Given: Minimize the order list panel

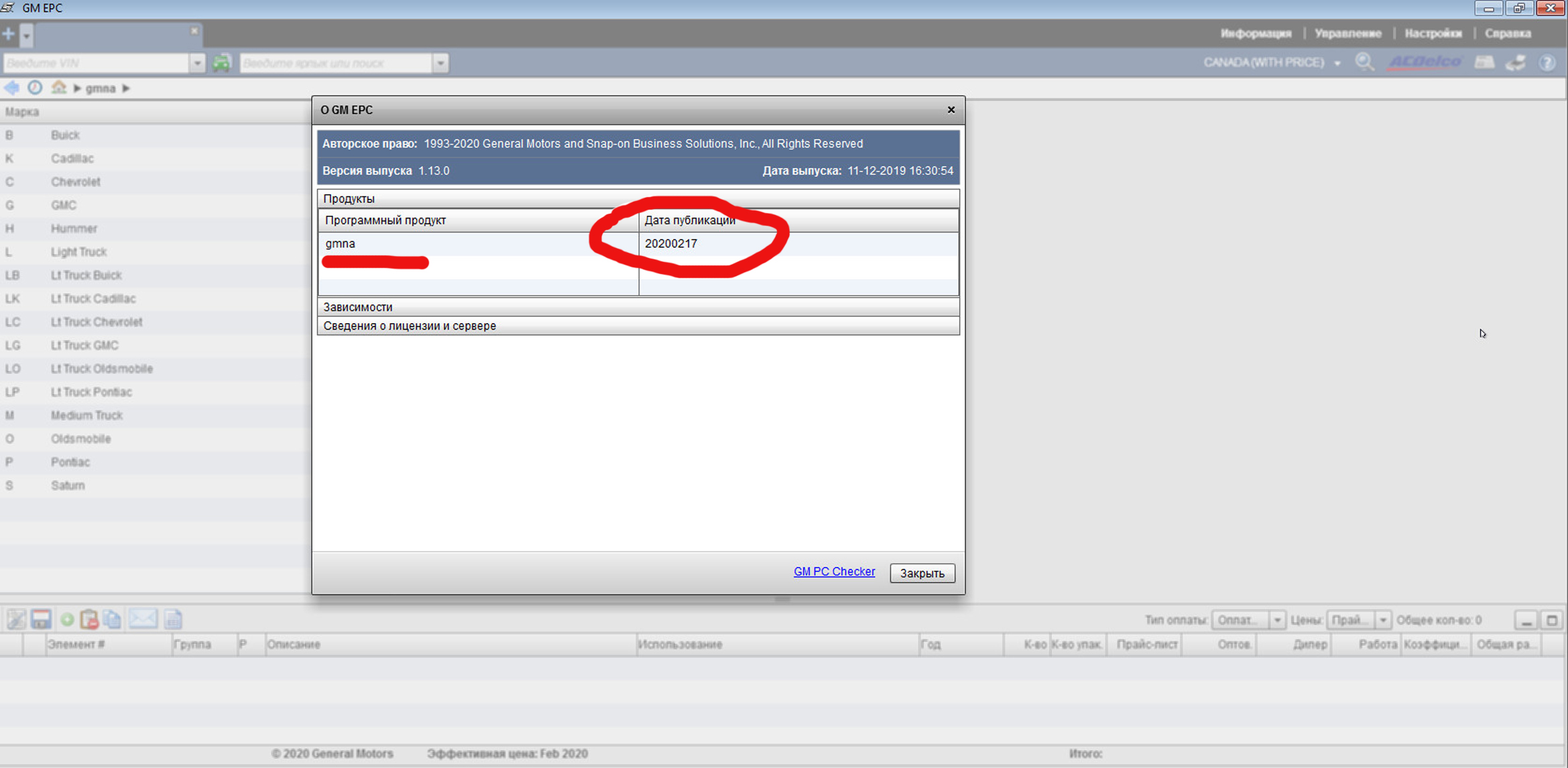Looking at the screenshot, I should tap(1526, 621).
